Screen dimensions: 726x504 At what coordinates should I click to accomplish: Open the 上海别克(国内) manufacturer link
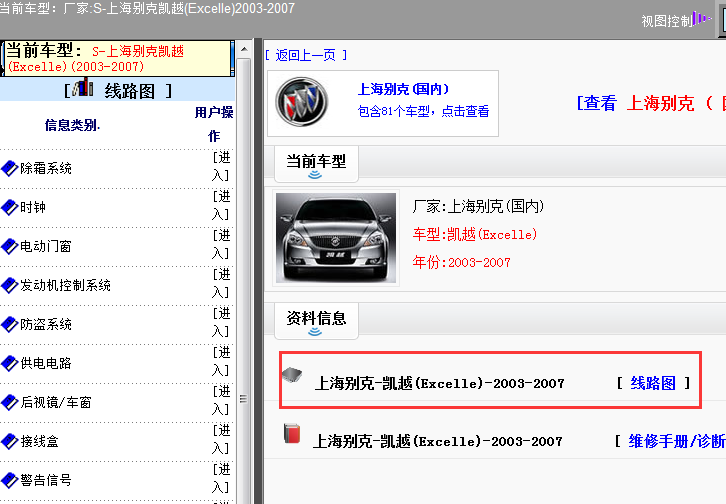coord(403,89)
